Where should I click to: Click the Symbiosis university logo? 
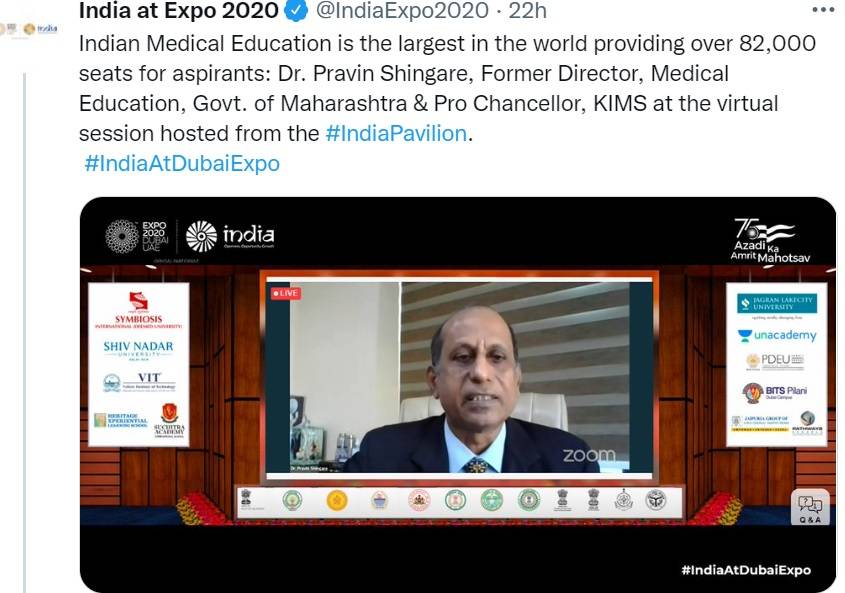(138, 311)
